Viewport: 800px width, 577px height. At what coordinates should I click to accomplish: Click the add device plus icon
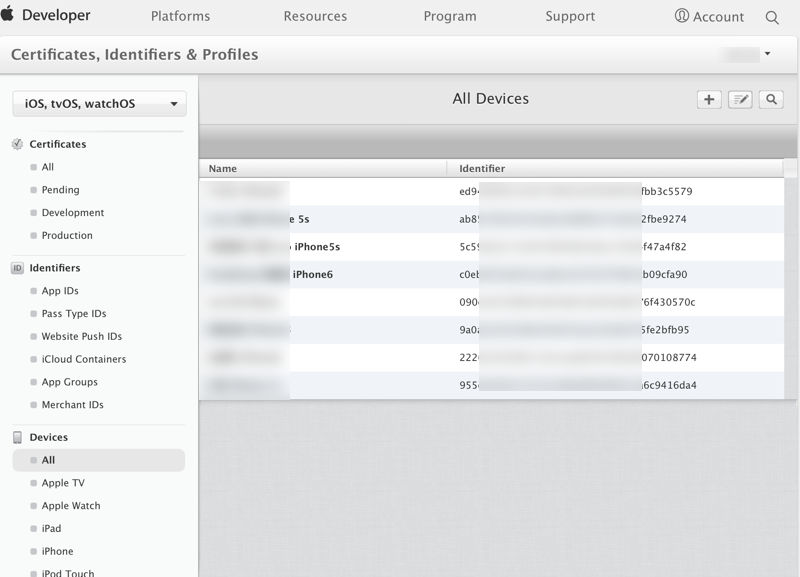tap(709, 99)
